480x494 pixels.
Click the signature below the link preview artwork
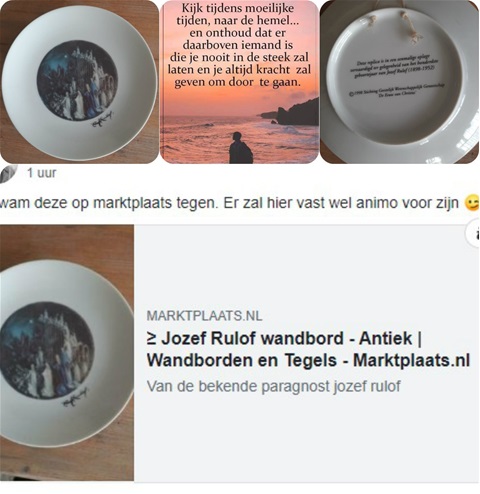tap(75, 396)
